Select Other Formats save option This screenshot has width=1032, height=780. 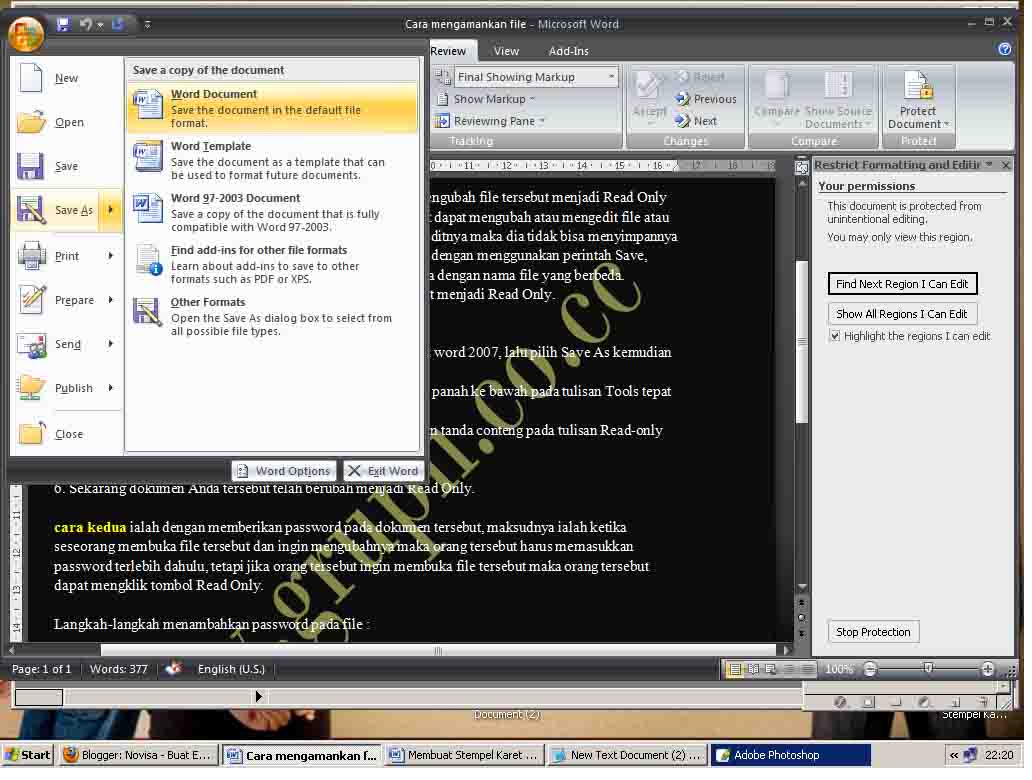272,316
